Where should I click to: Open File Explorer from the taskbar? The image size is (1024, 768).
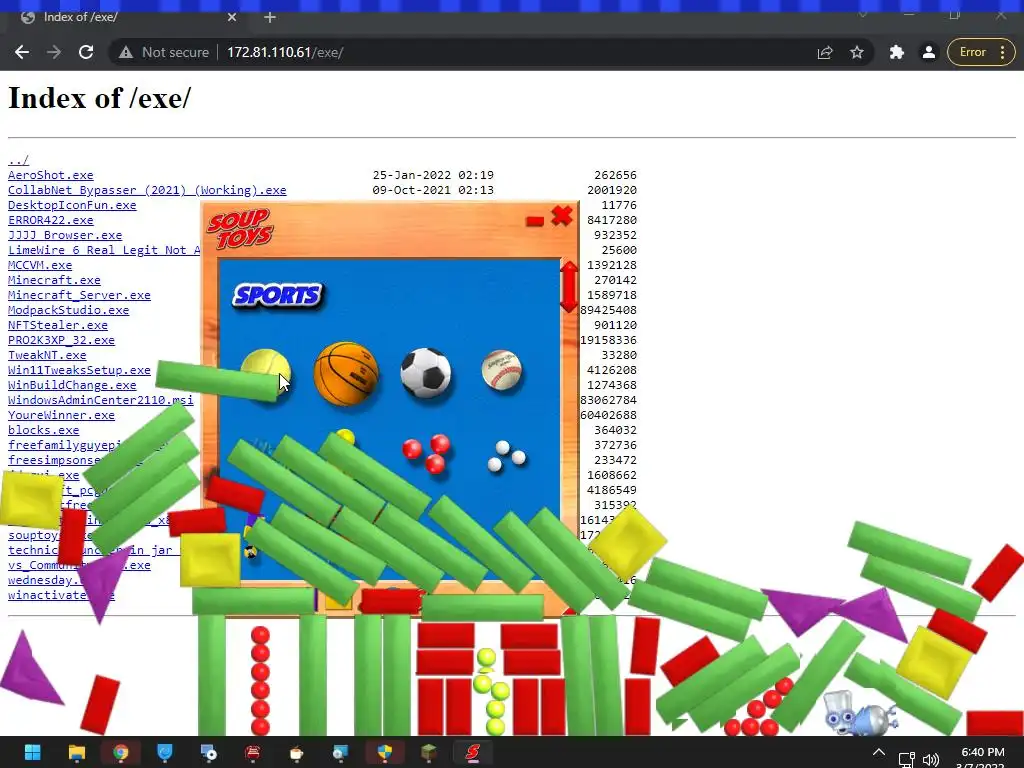click(76, 753)
